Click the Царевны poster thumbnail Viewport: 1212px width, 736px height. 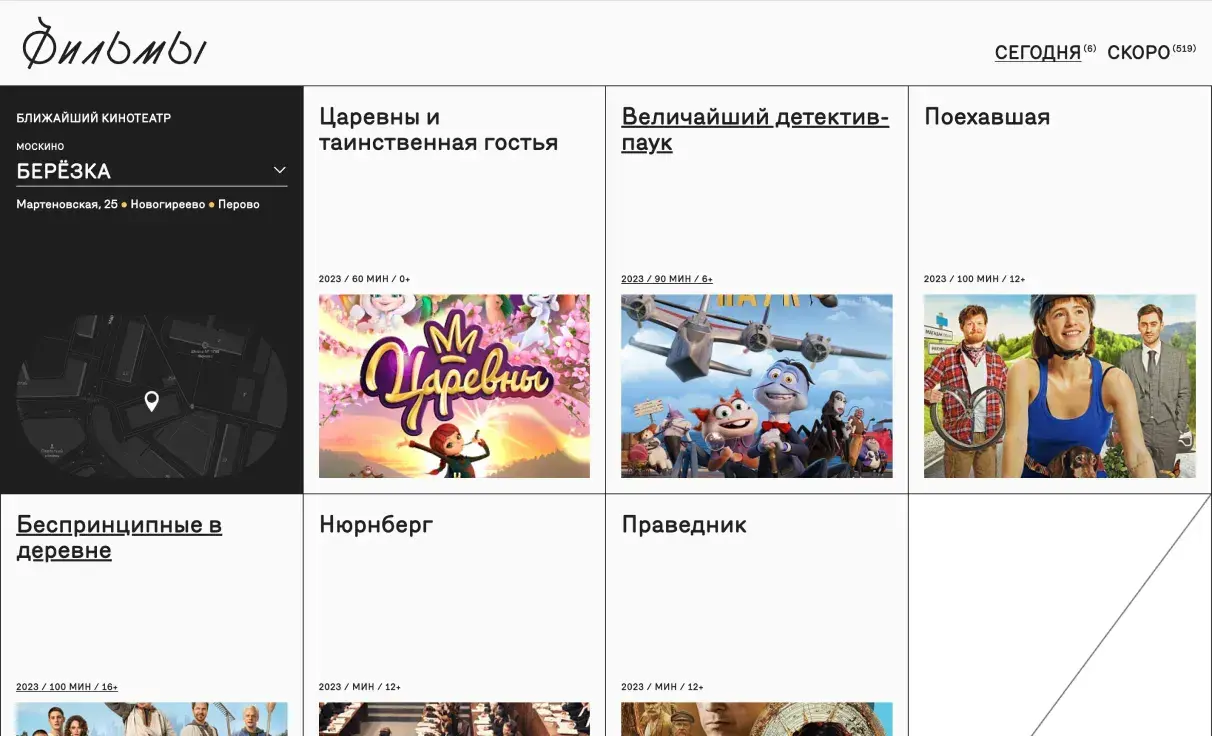pyautogui.click(x=454, y=386)
